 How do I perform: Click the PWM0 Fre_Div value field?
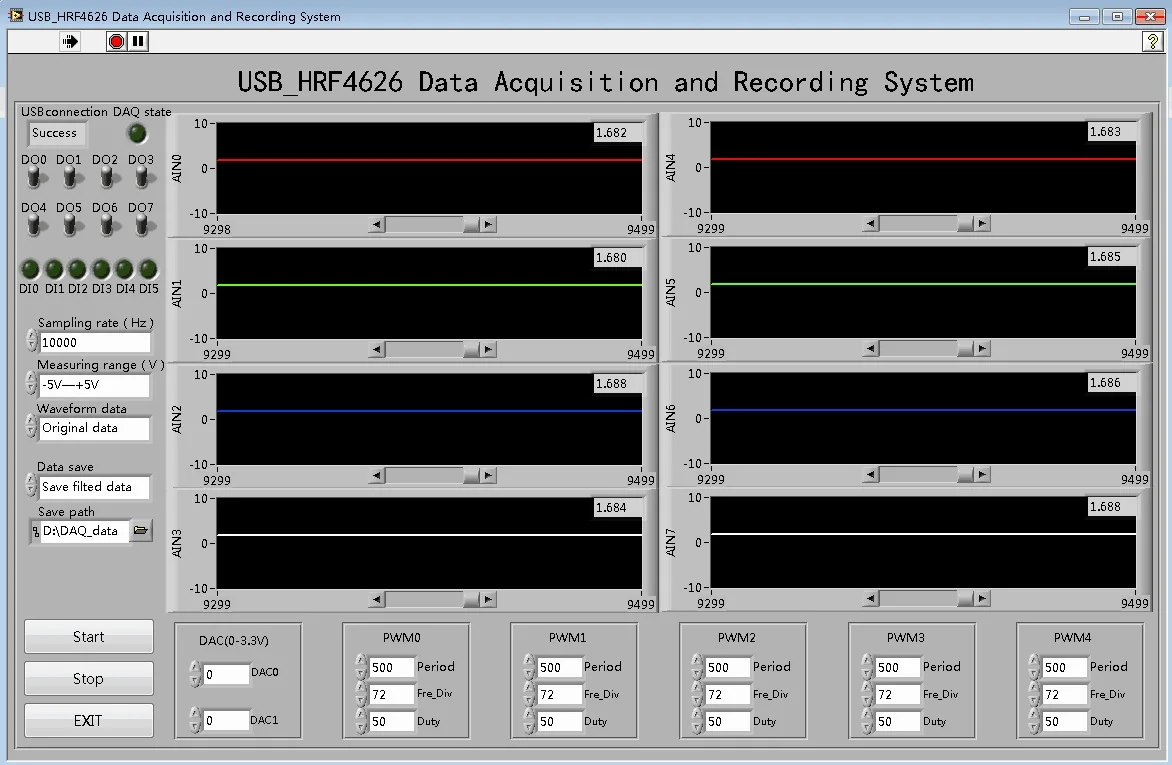pos(391,695)
